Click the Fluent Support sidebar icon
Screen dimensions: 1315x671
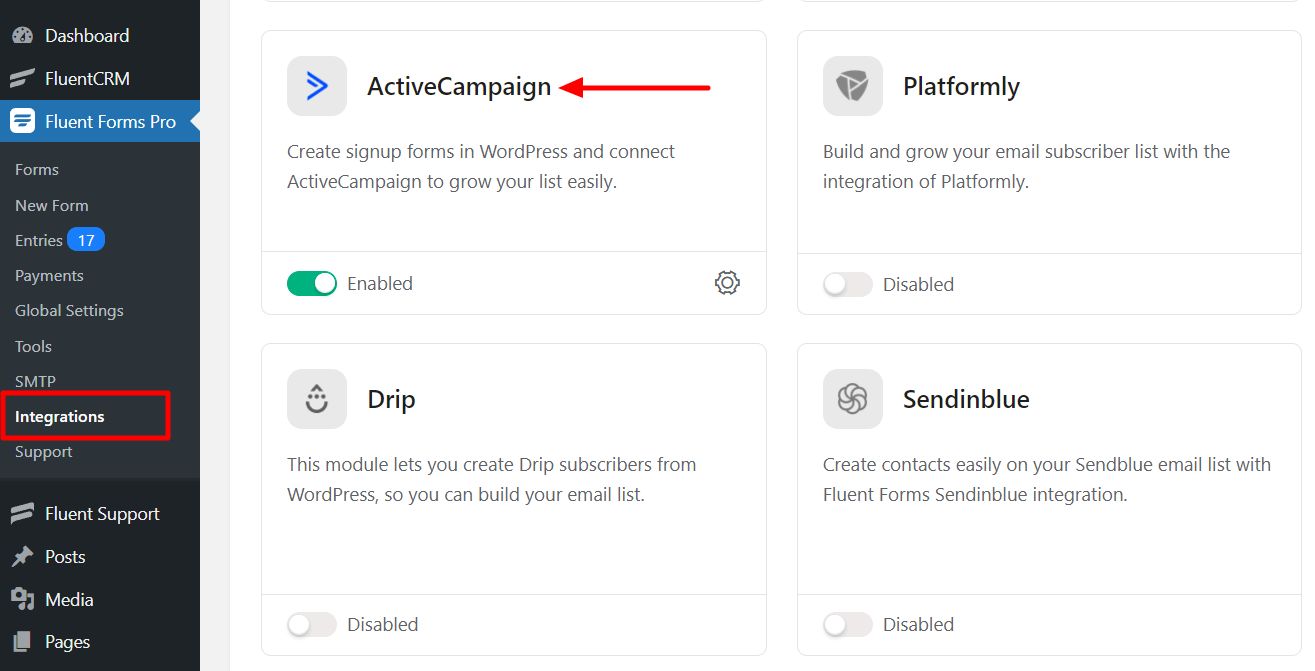22,514
